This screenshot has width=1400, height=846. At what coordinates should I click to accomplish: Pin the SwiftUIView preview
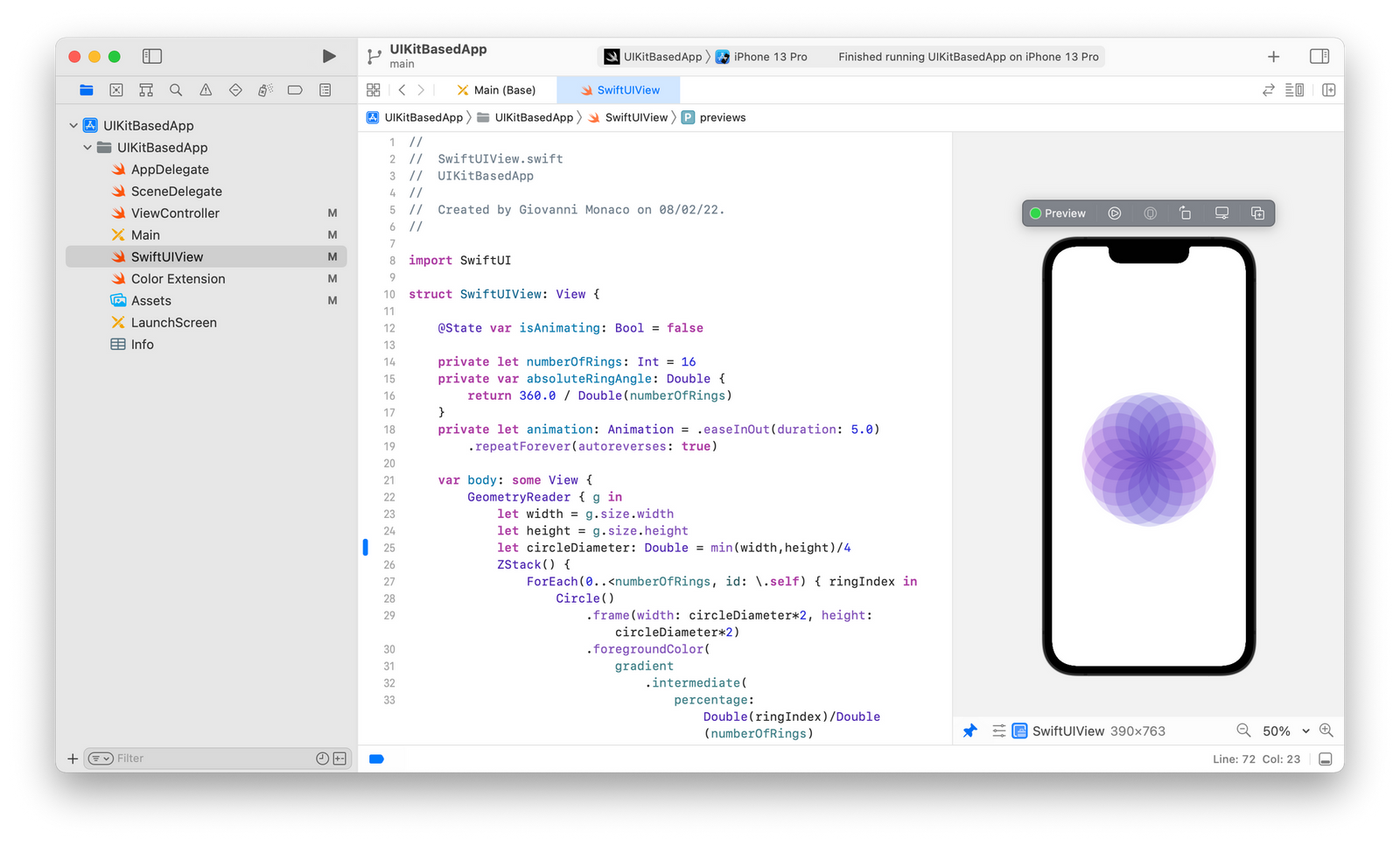pos(969,731)
